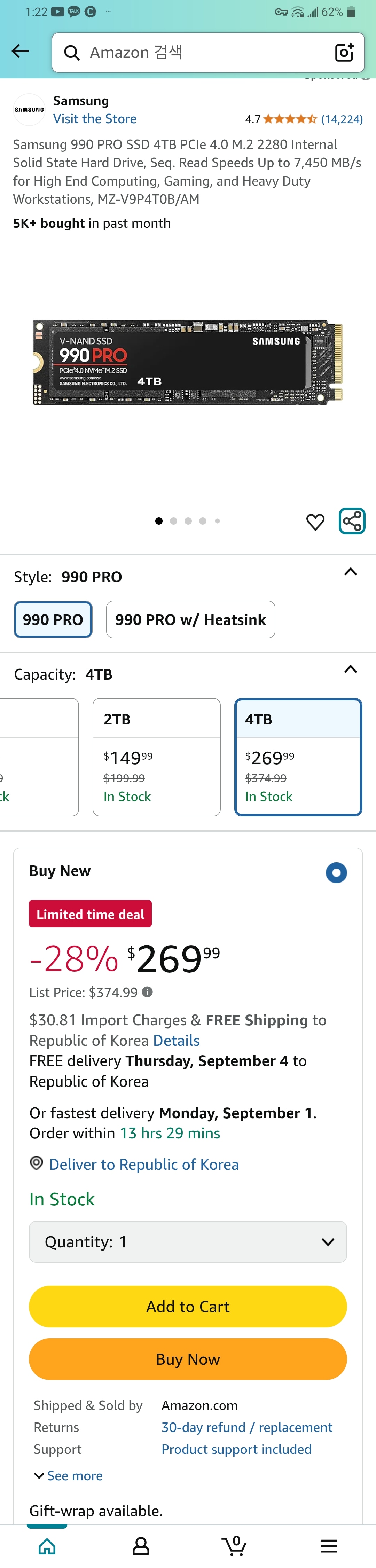Collapse the Style section chevron

(351, 572)
